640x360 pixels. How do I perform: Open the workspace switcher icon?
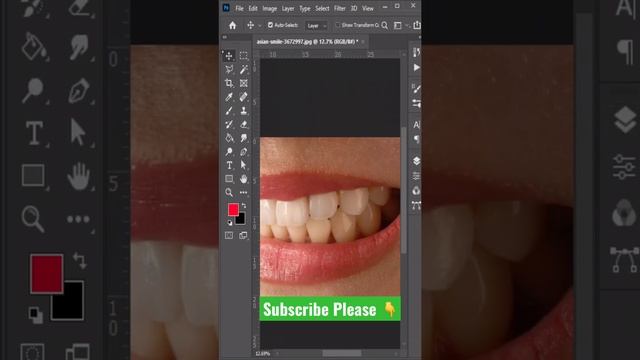click(398, 25)
